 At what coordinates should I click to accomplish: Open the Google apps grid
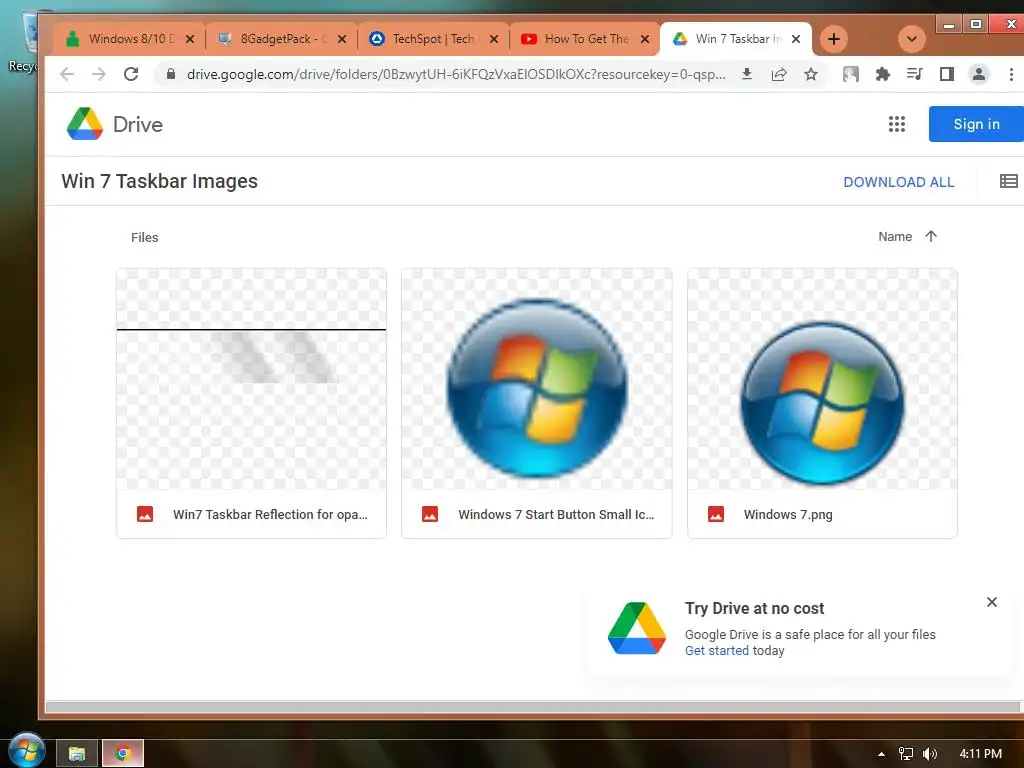[x=897, y=124]
